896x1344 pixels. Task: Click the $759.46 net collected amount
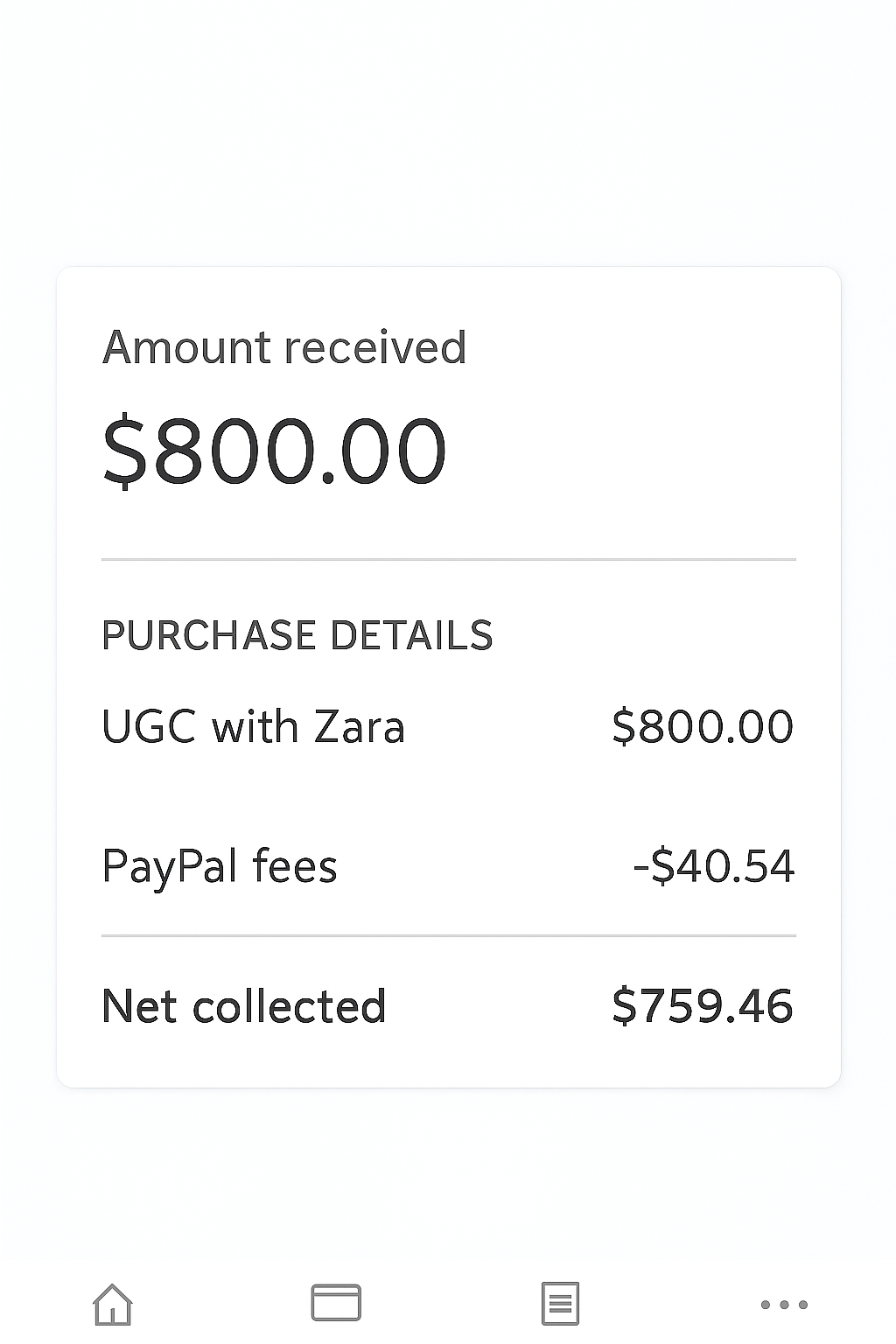click(703, 1006)
